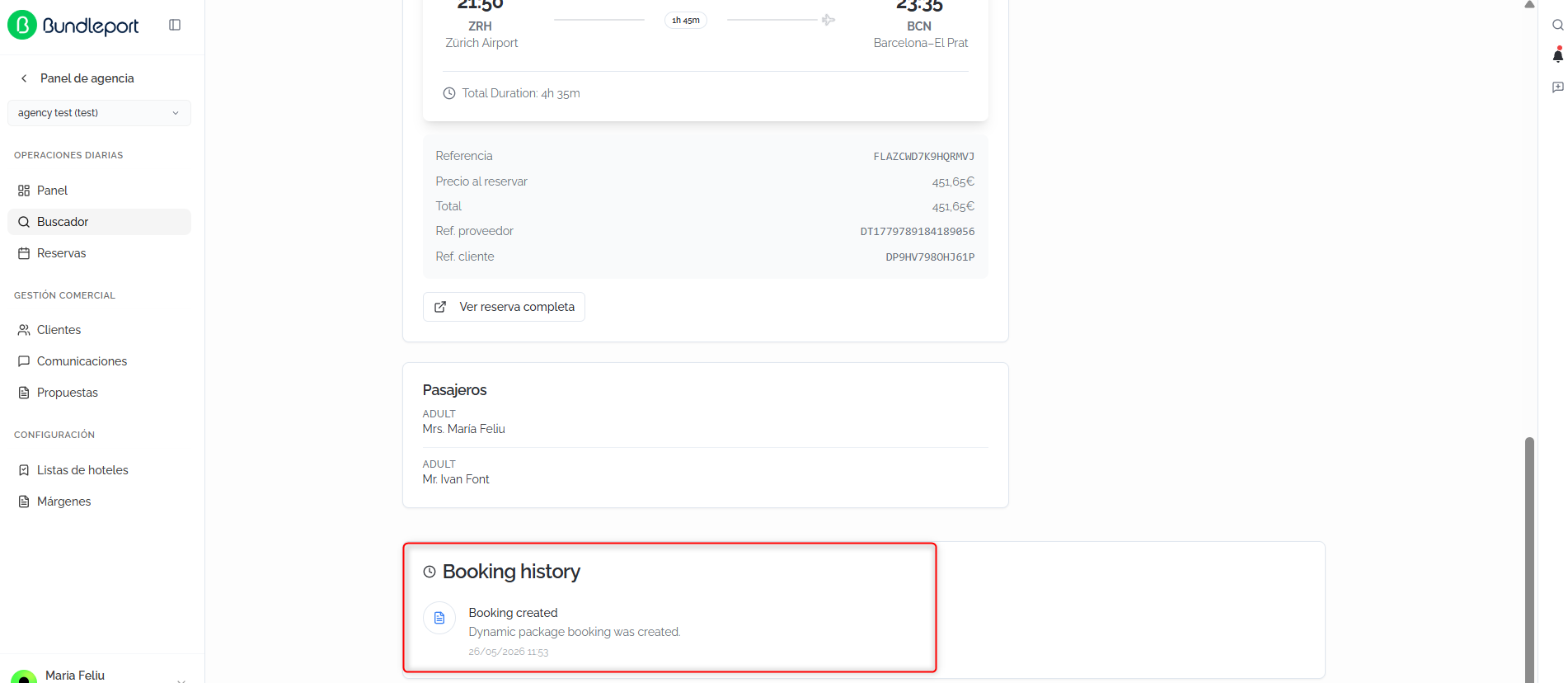Open the feedback message icon on right edge

pos(1557,87)
